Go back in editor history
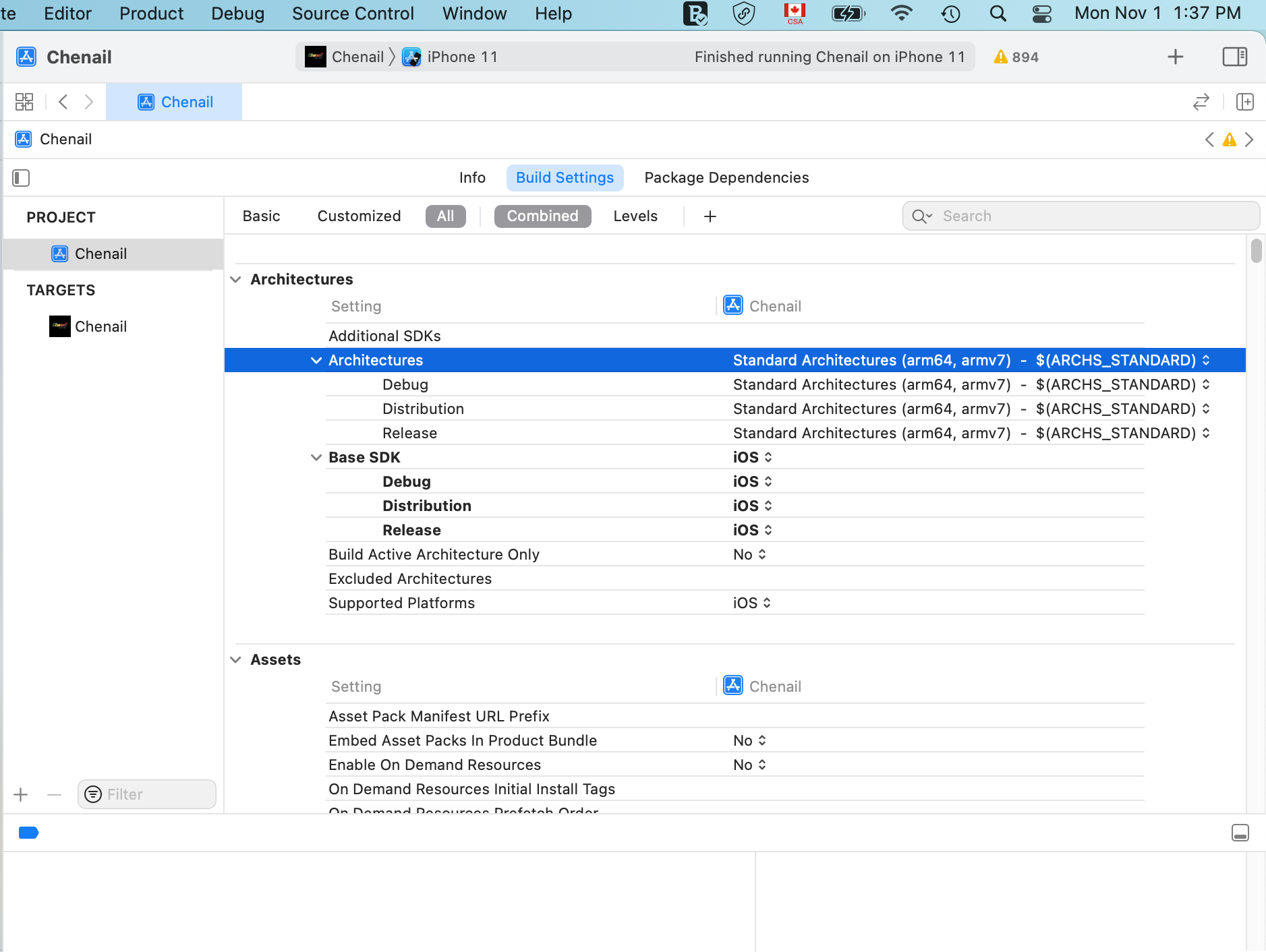Image resolution: width=1266 pixels, height=952 pixels. [x=63, y=102]
